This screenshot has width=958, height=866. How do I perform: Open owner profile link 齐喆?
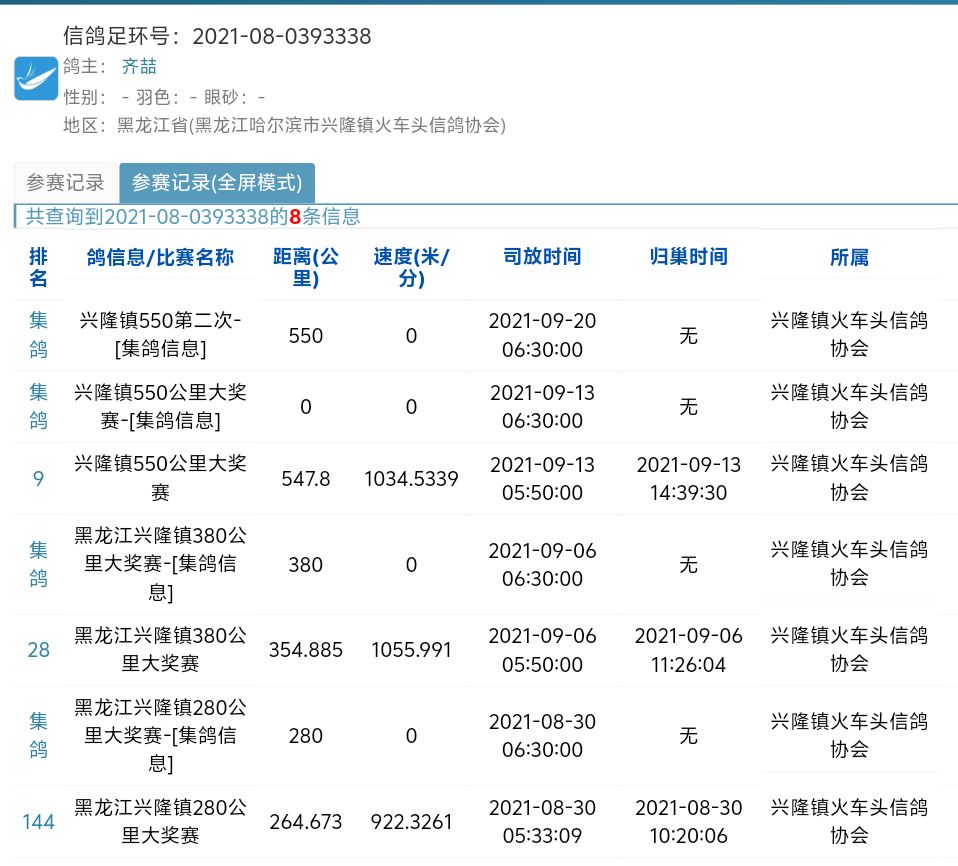point(139,67)
